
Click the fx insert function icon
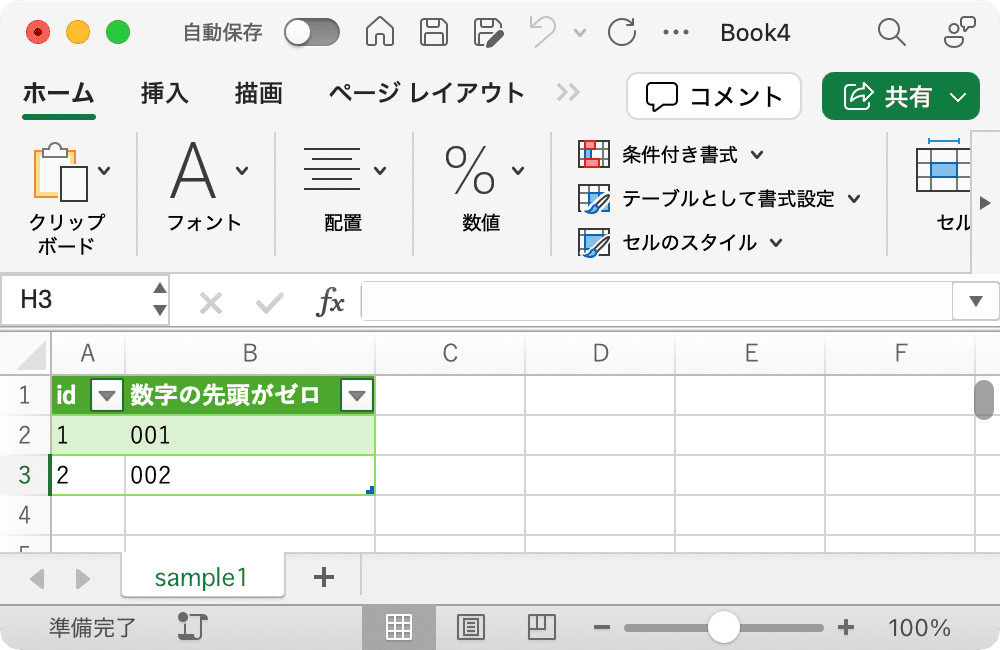tap(330, 301)
